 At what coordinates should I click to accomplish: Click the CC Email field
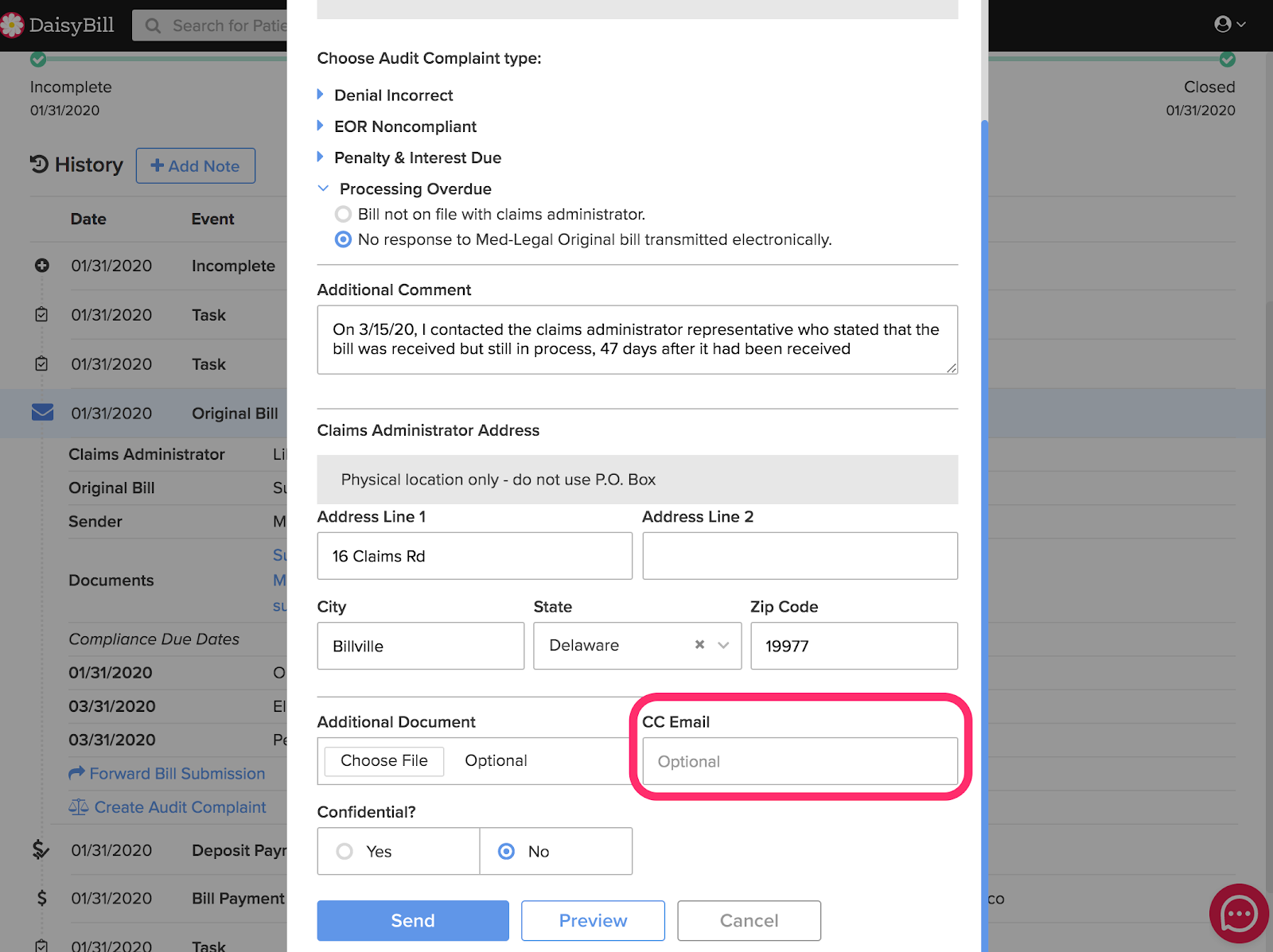pos(800,761)
